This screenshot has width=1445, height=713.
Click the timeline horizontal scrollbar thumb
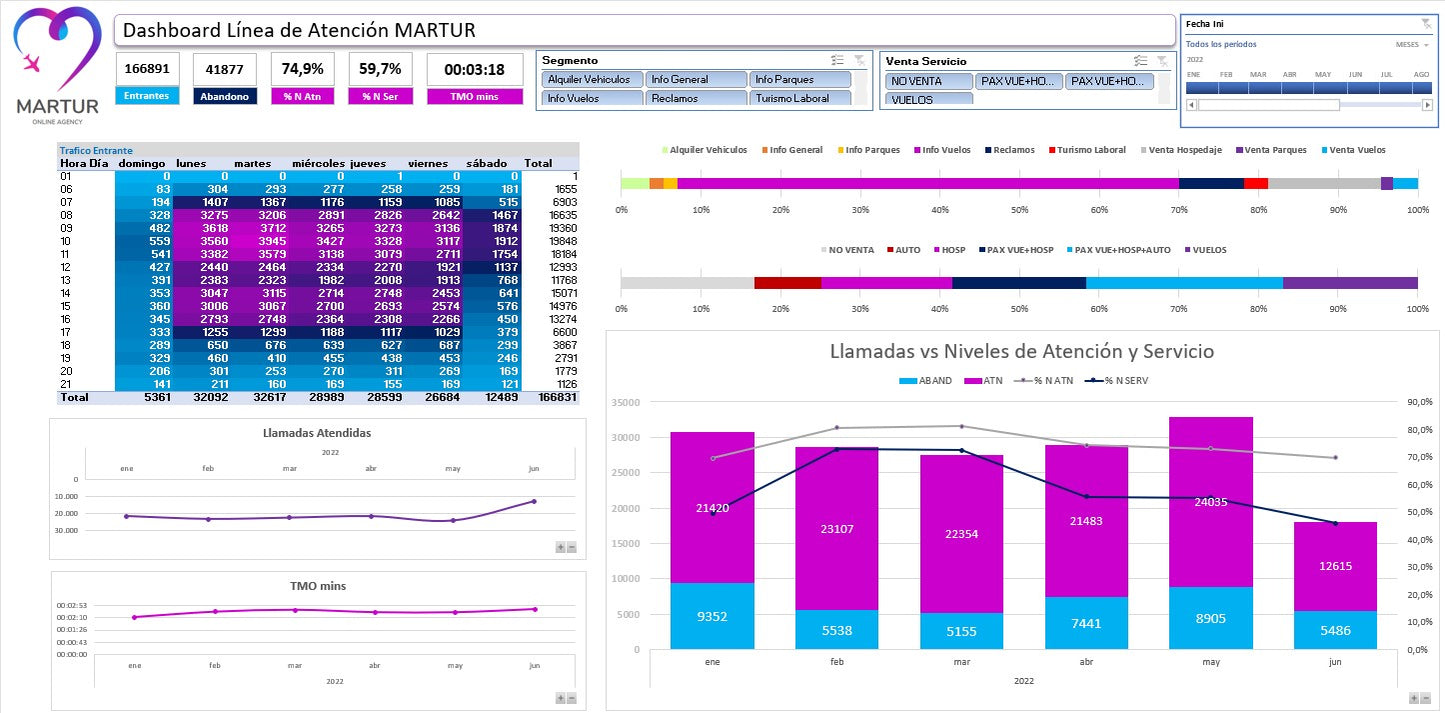click(1268, 104)
